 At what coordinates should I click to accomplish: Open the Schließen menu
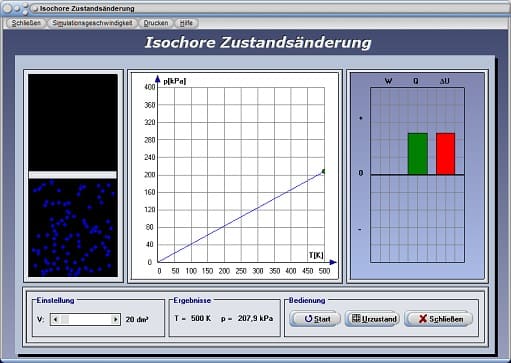click(x=26, y=23)
